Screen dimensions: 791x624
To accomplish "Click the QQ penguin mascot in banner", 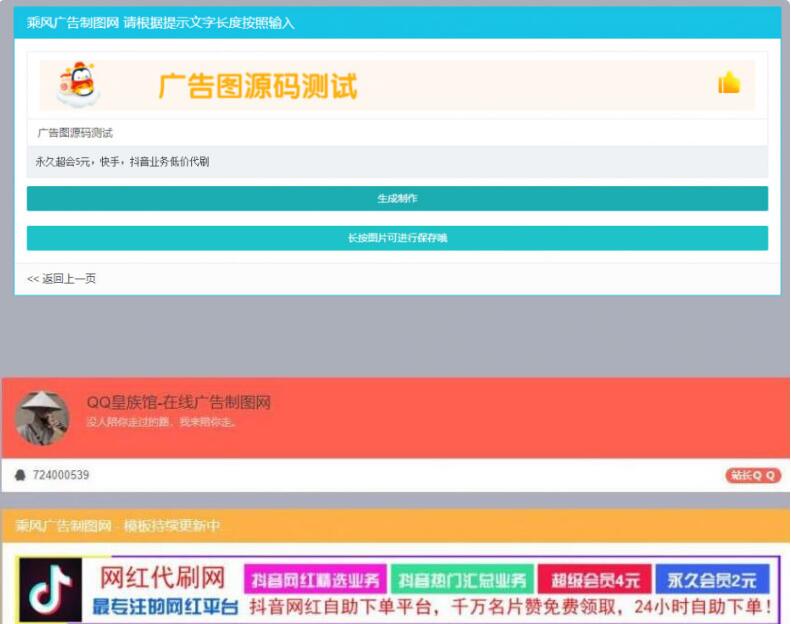I will point(78,84).
